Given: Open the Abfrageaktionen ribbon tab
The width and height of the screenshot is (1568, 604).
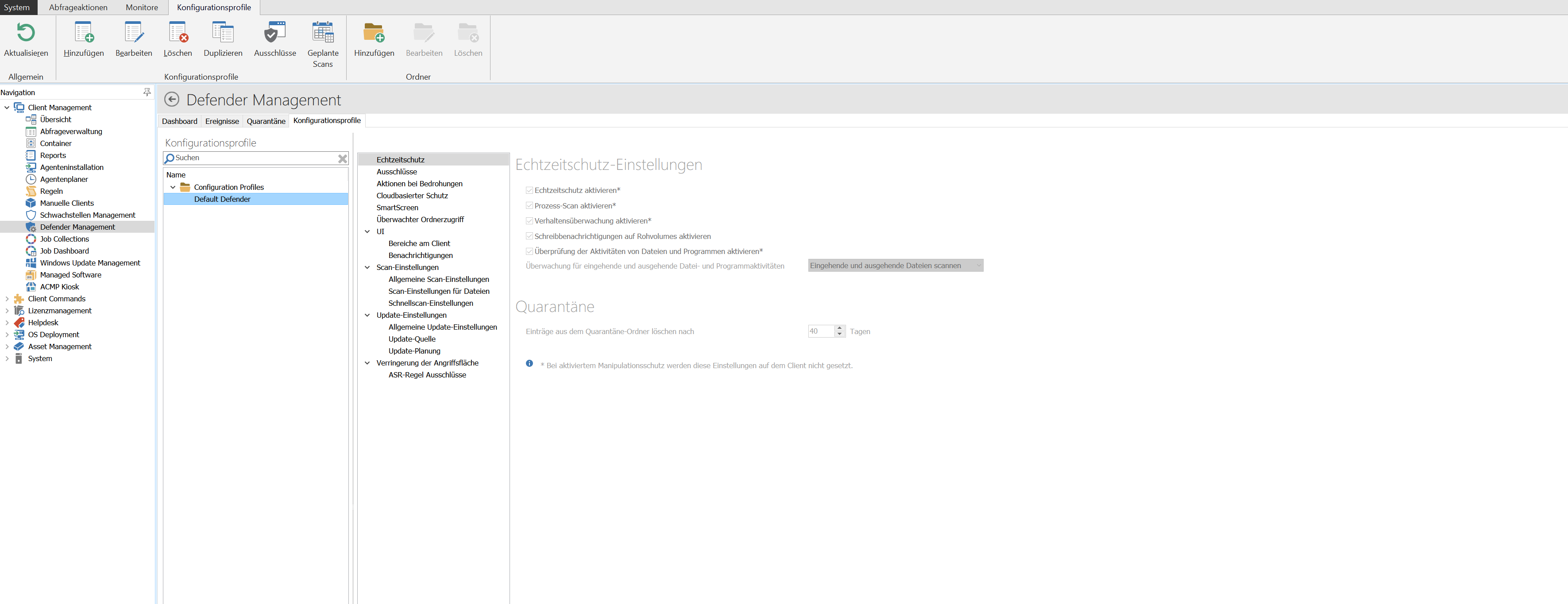Looking at the screenshot, I should coord(78,7).
